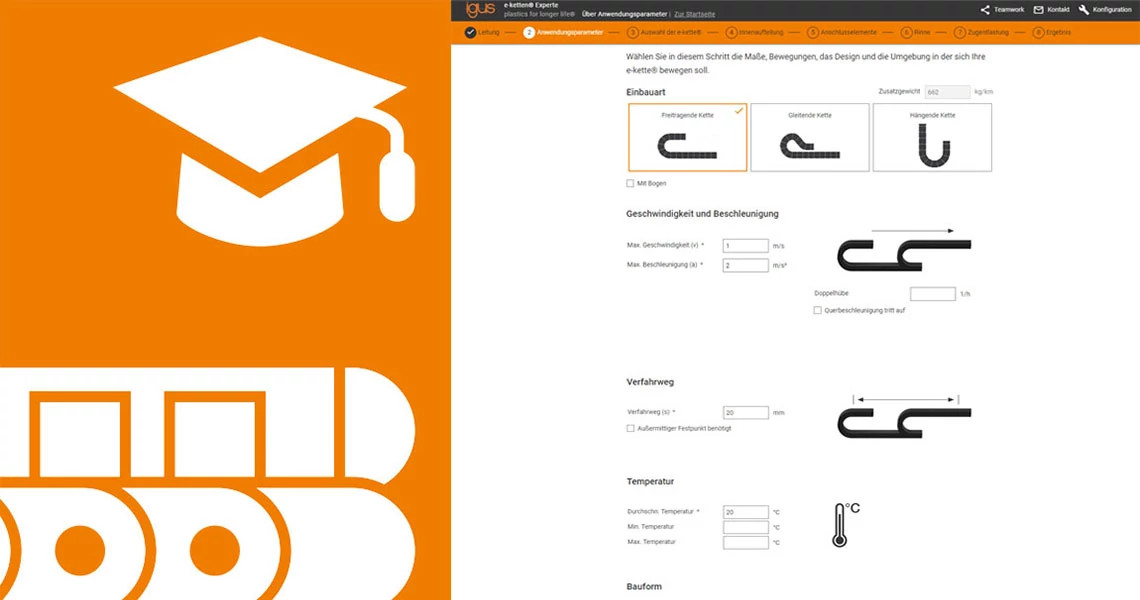The height and width of the screenshot is (600, 1140).
Task: Click the thermometer °C icon
Action: click(843, 525)
